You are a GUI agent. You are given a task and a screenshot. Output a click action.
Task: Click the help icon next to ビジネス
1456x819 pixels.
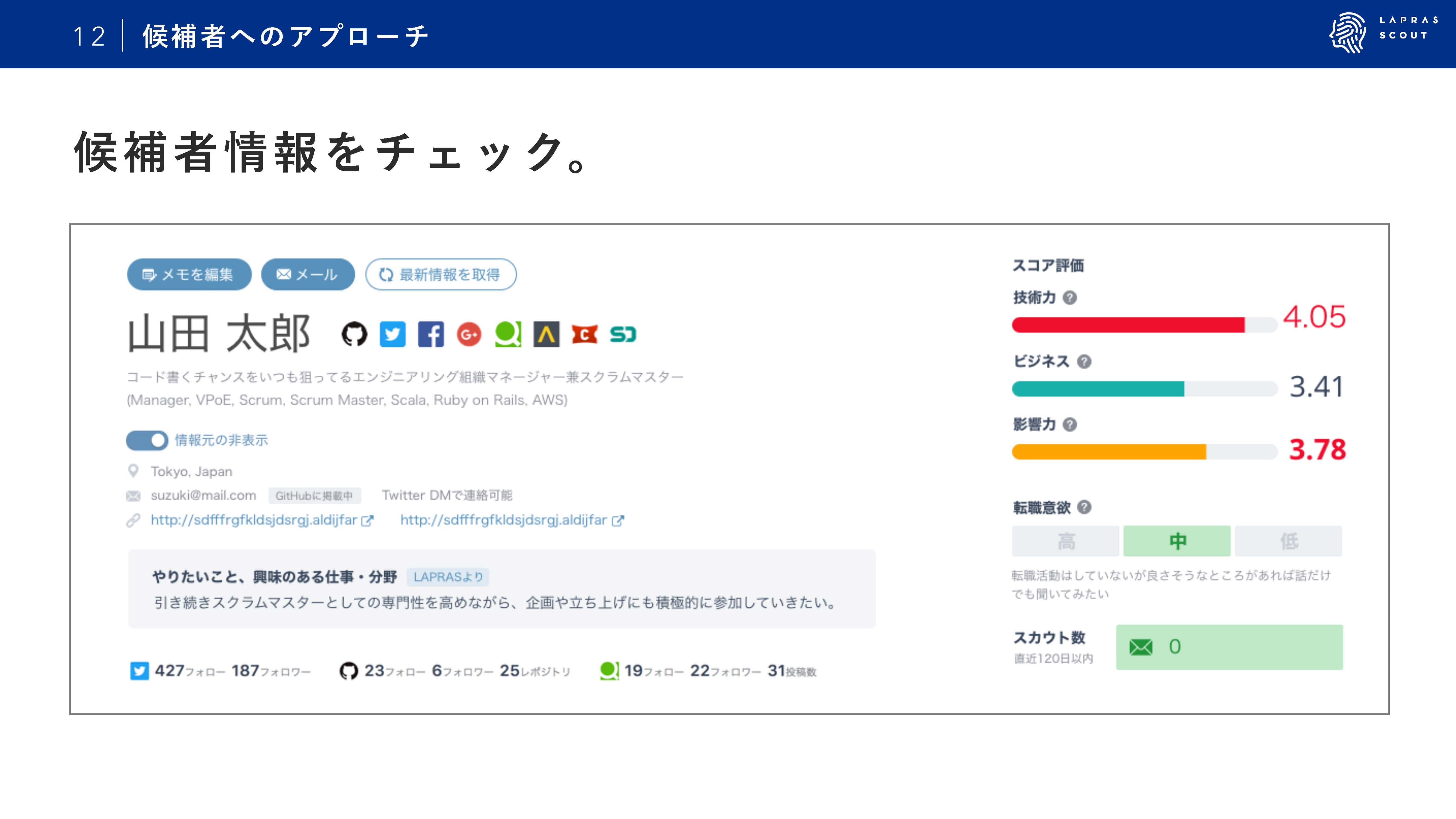(x=1084, y=362)
